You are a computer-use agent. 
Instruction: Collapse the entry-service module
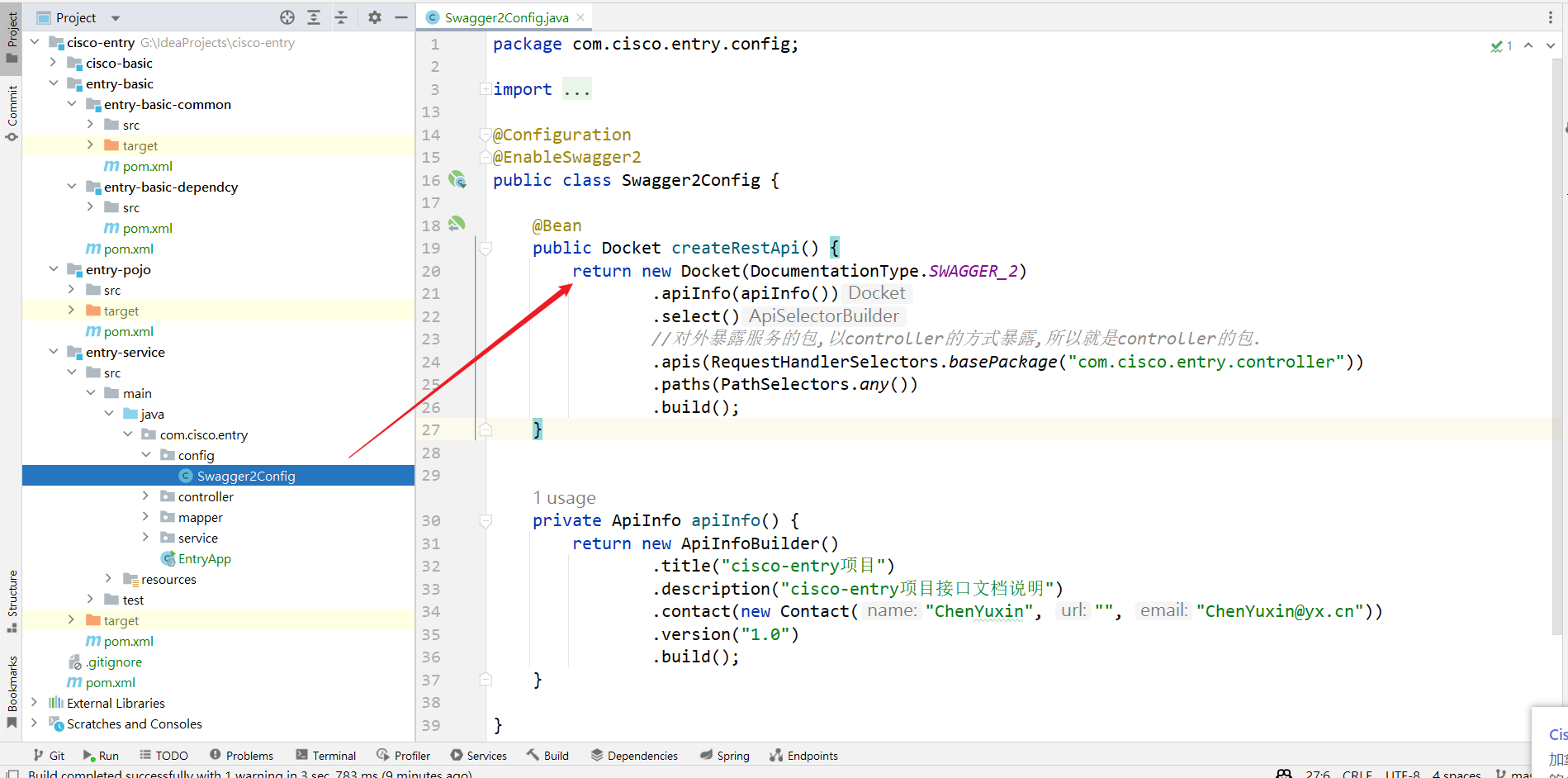point(54,352)
